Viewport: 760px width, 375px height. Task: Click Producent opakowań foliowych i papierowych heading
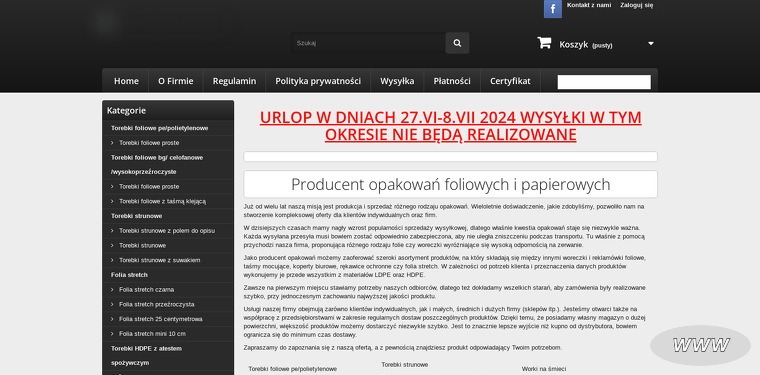click(450, 184)
